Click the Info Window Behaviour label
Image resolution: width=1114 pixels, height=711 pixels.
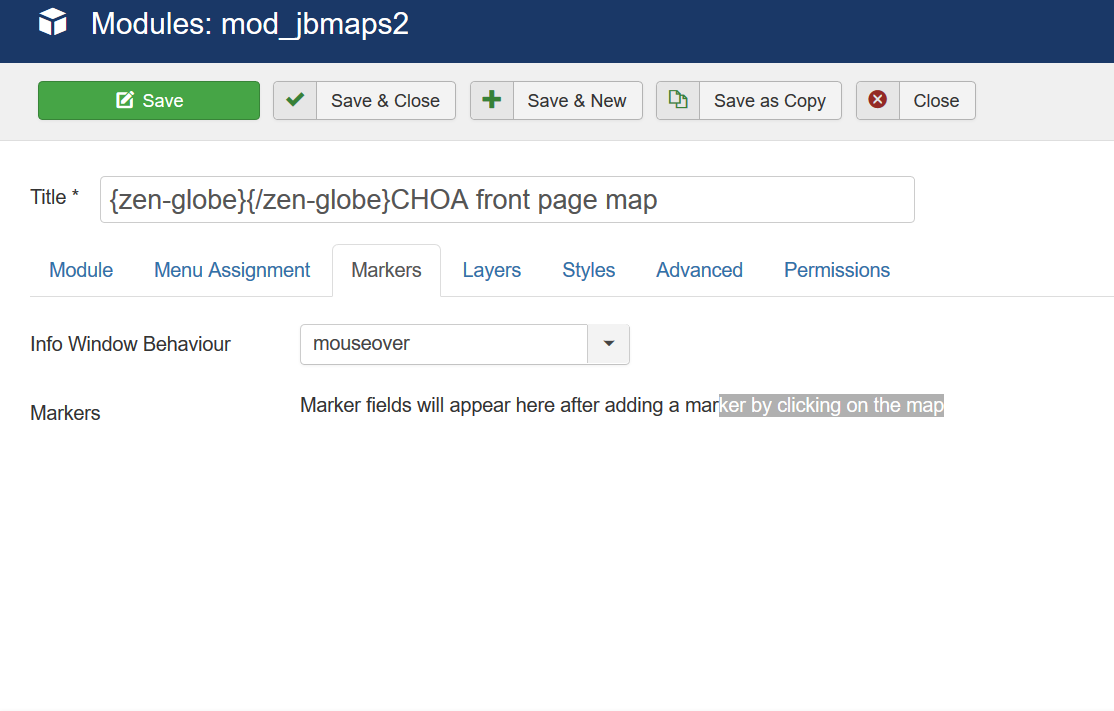tap(131, 344)
